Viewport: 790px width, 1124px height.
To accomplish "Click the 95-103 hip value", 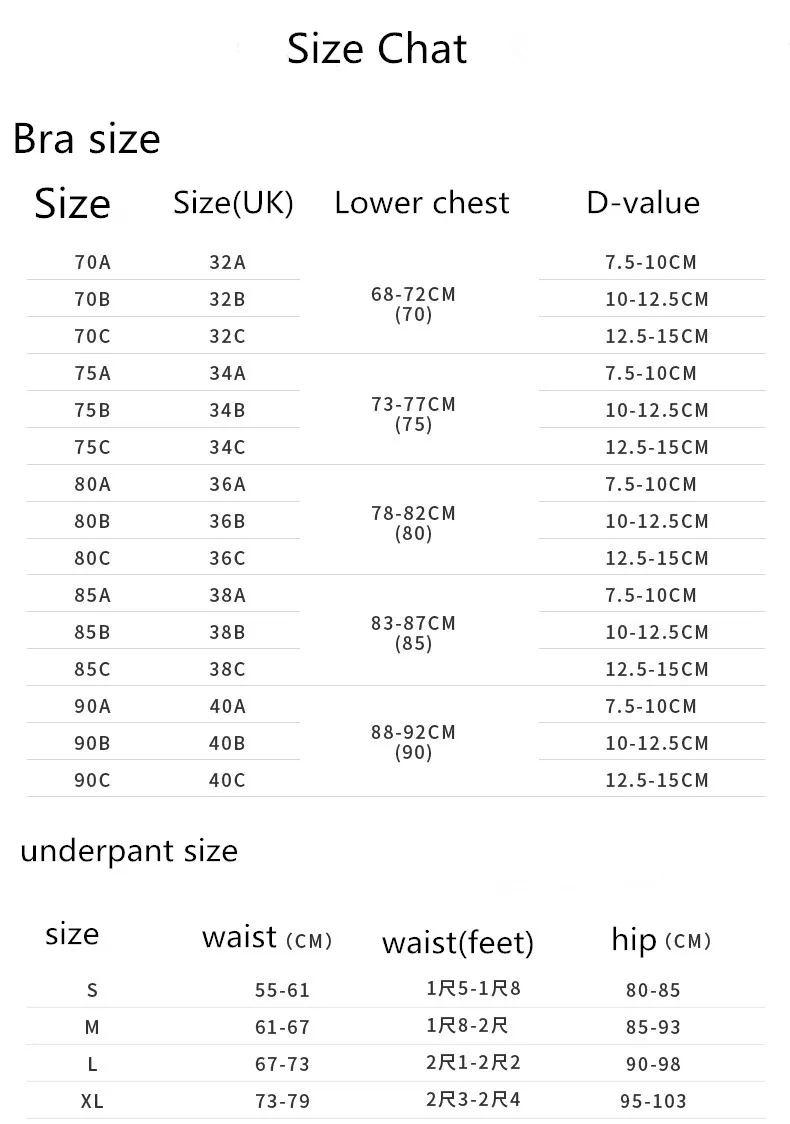I will point(653,1101).
